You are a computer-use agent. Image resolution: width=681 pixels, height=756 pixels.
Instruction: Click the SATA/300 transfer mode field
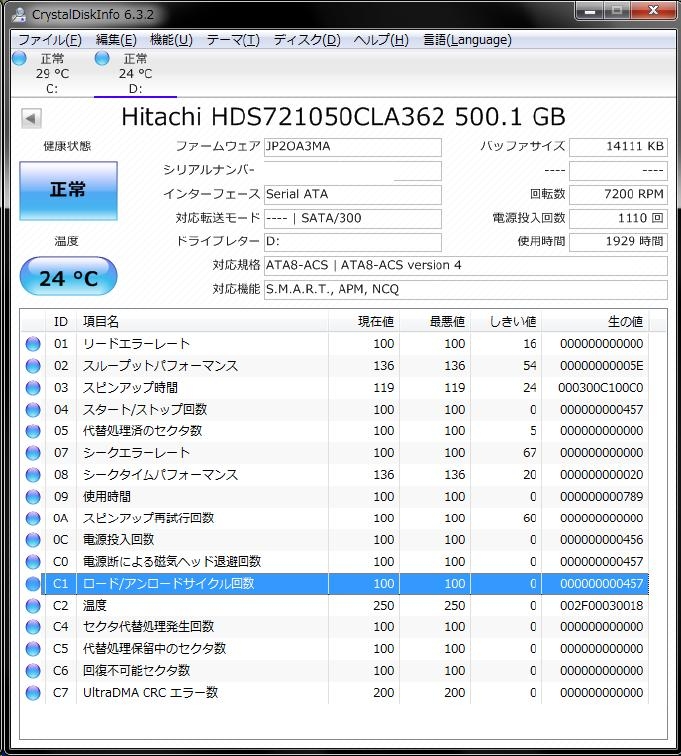(x=353, y=218)
